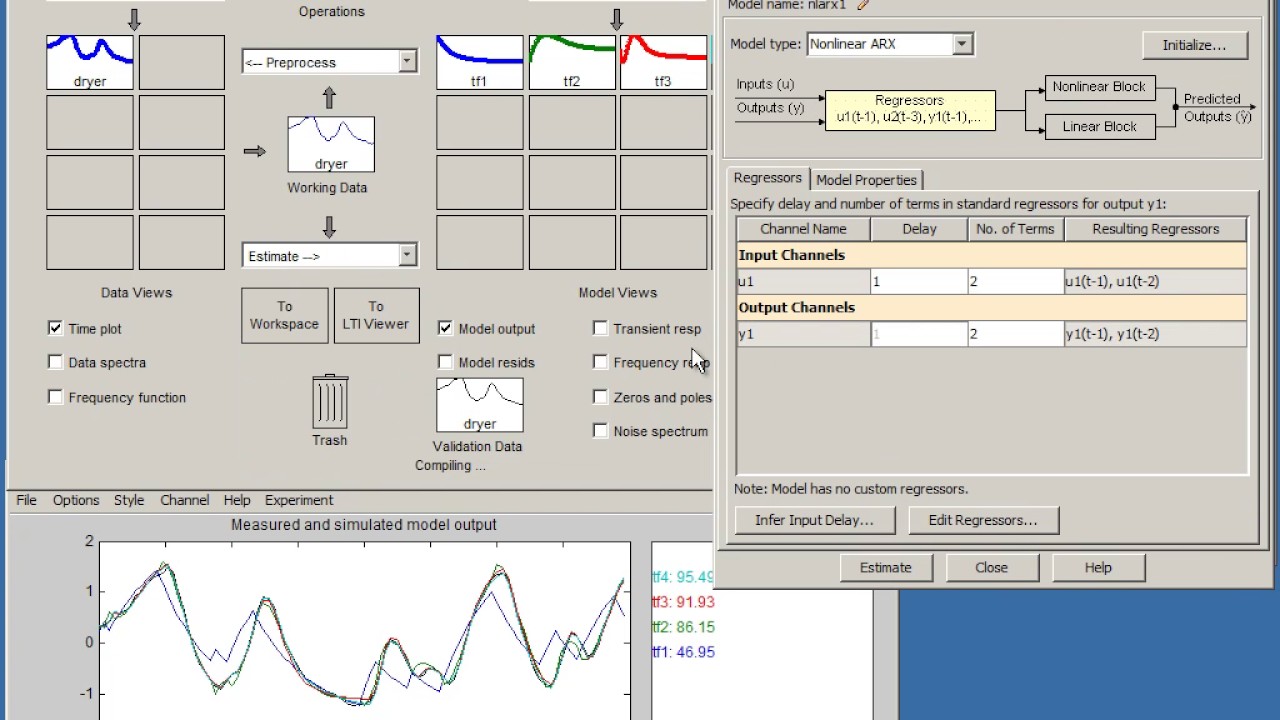Enable the Zeros and poles checkbox
The image size is (1280, 720).
coord(600,397)
